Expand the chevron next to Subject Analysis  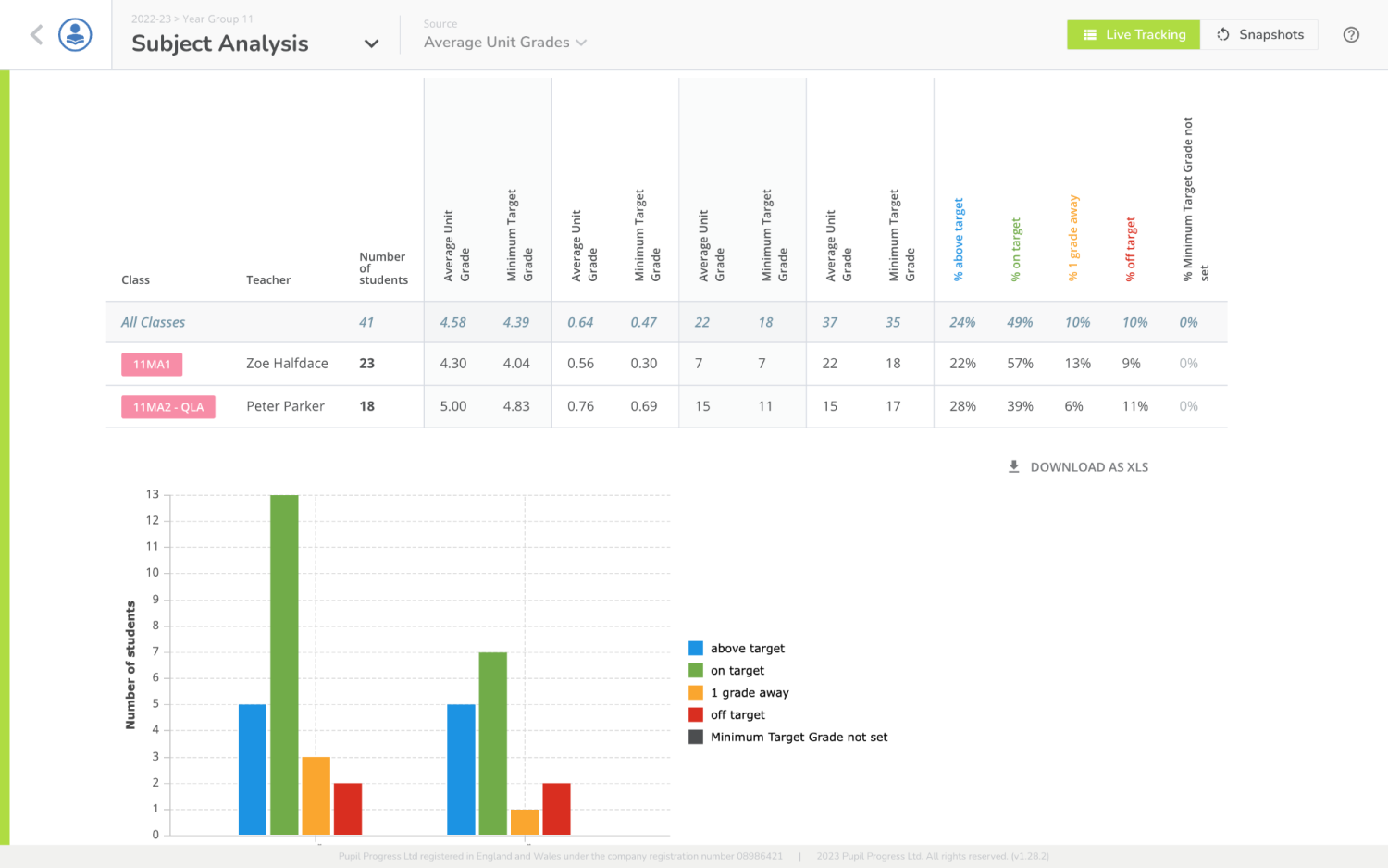[x=371, y=43]
